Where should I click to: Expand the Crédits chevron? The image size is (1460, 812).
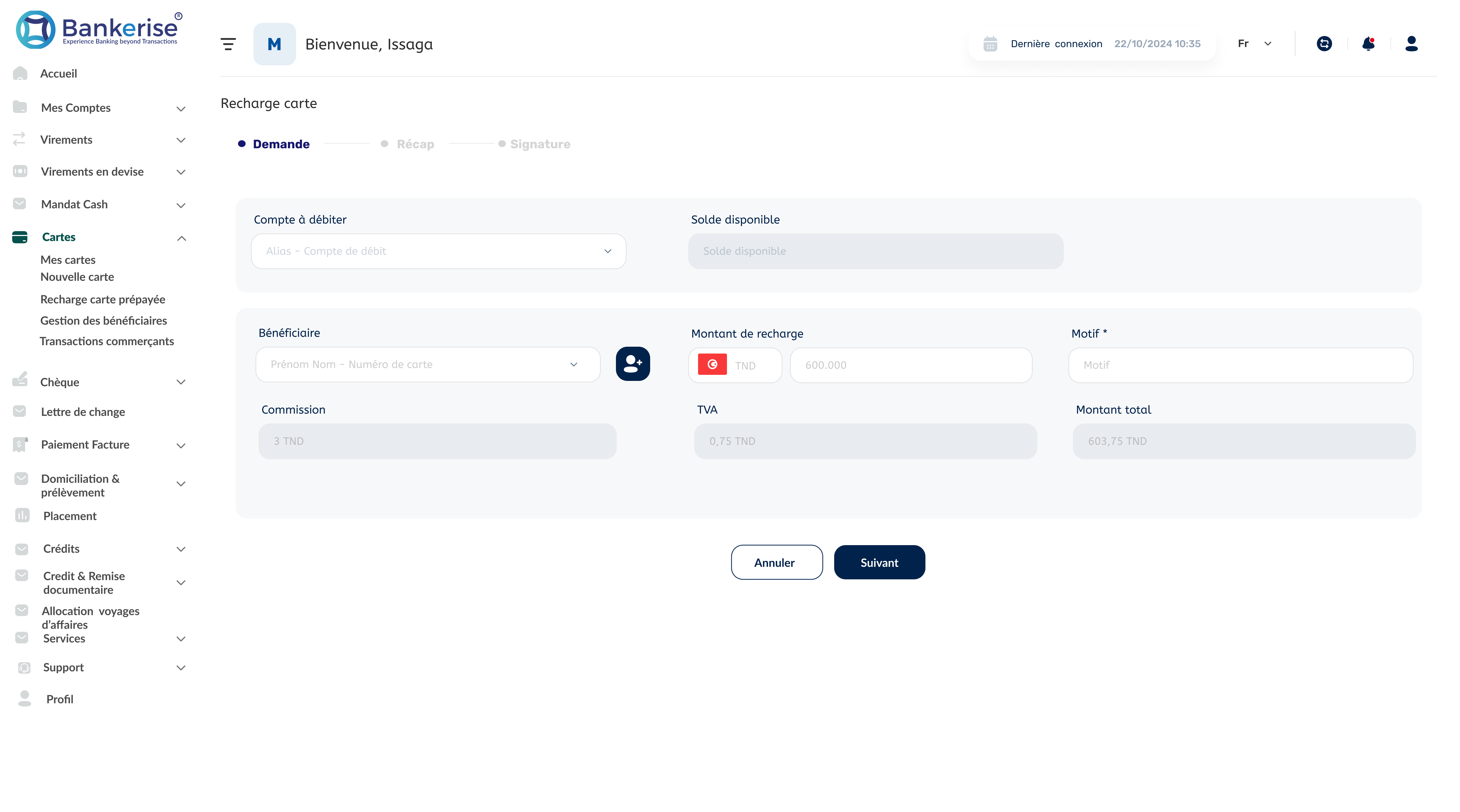(181, 549)
